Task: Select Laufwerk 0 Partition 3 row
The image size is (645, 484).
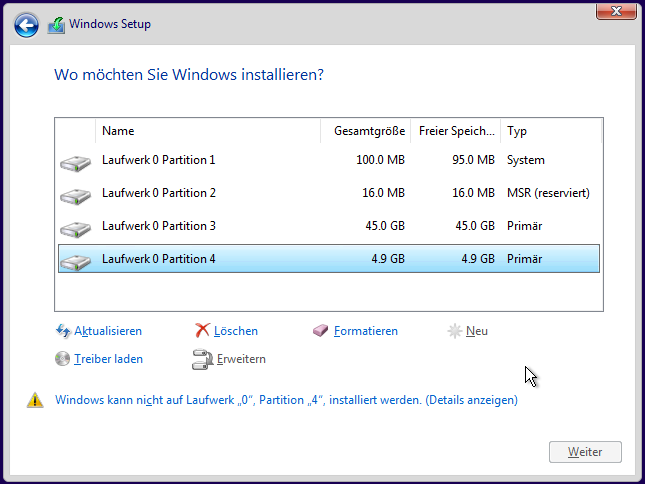Action: (x=329, y=226)
